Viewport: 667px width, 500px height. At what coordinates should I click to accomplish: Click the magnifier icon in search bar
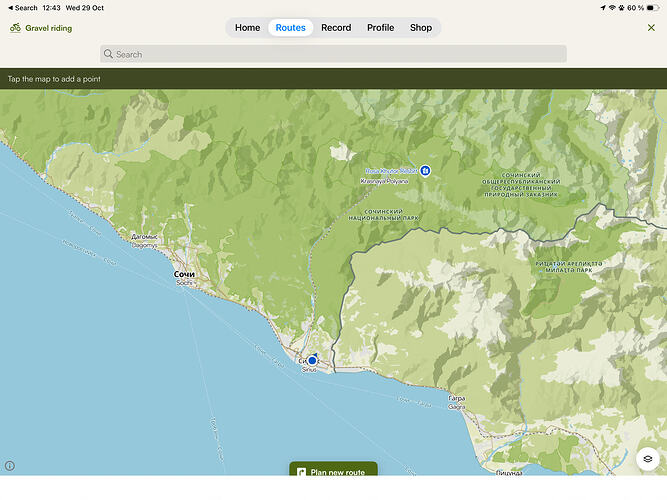point(108,54)
